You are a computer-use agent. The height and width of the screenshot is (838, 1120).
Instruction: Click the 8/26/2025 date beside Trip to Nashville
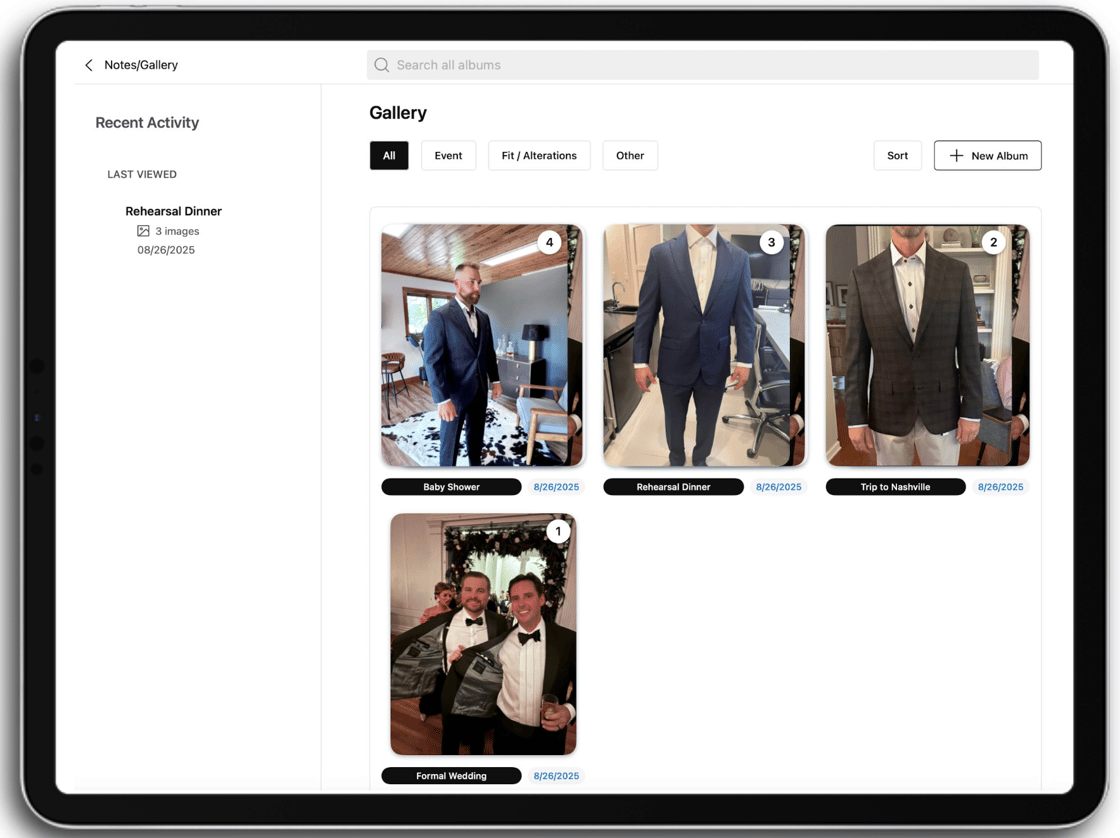coord(1001,487)
